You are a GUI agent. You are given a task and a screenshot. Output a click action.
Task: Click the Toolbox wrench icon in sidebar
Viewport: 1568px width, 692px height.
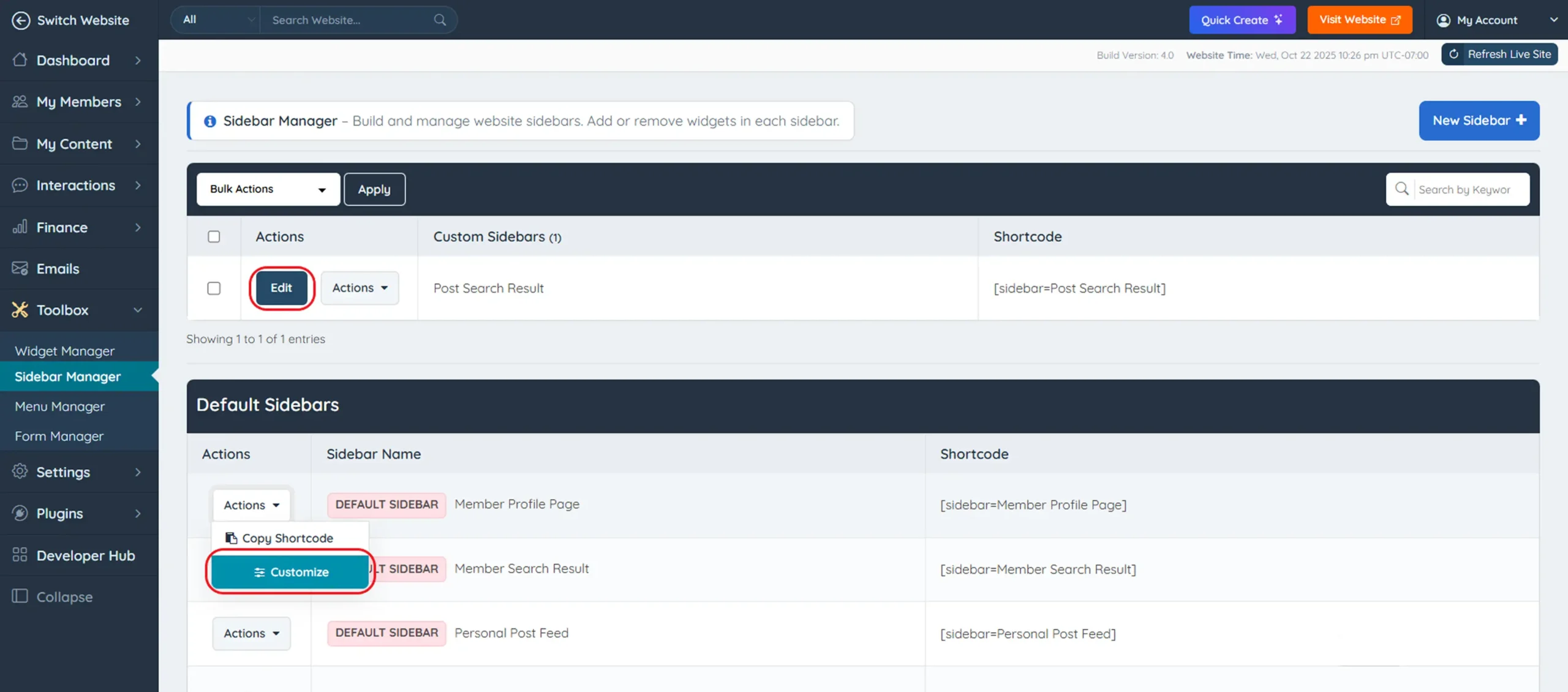(x=20, y=310)
